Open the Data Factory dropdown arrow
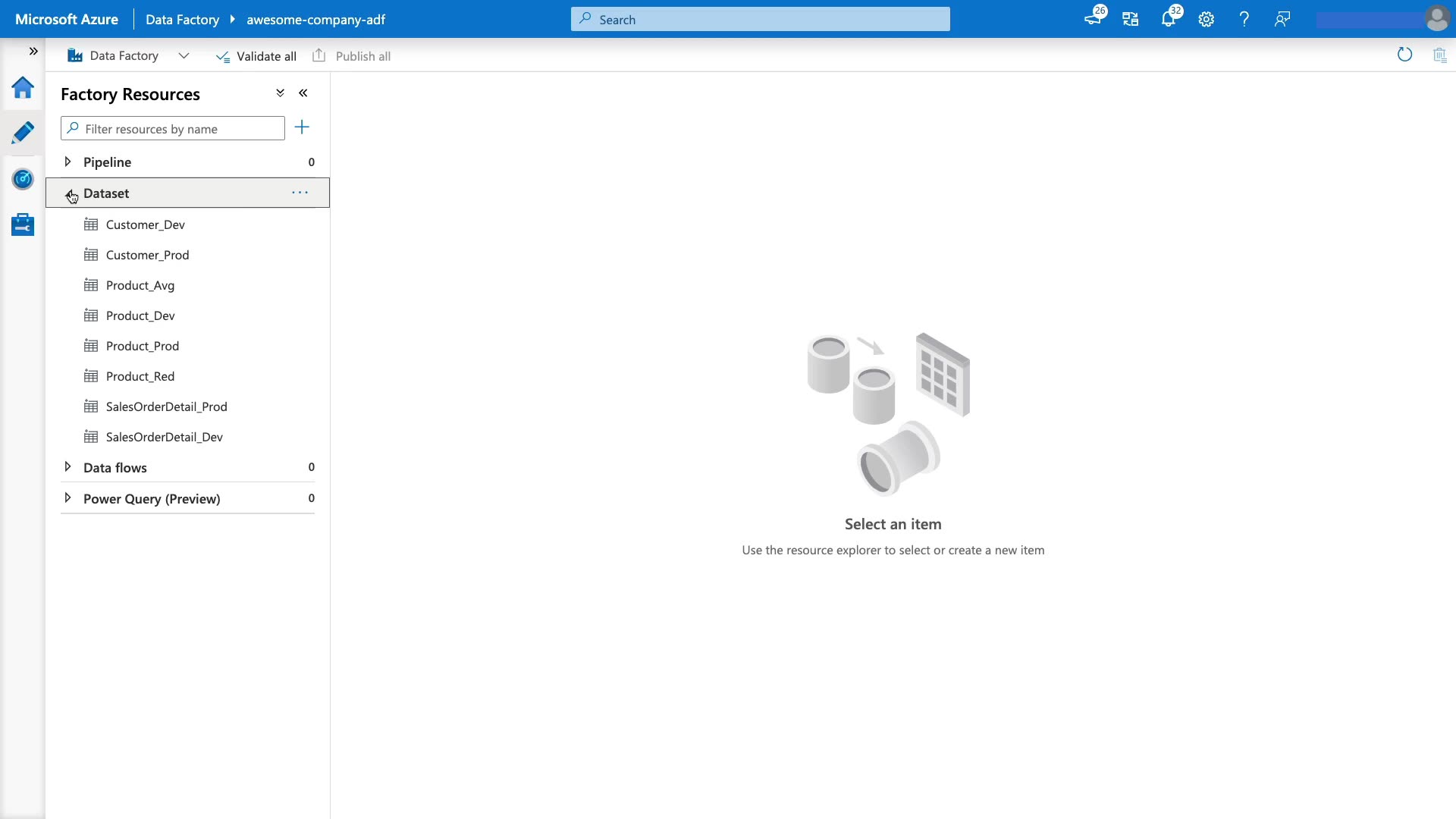The height and width of the screenshot is (819, 1456). coord(184,55)
